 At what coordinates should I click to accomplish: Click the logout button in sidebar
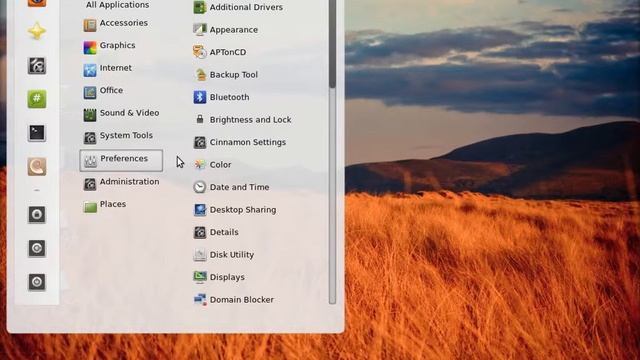point(37,248)
